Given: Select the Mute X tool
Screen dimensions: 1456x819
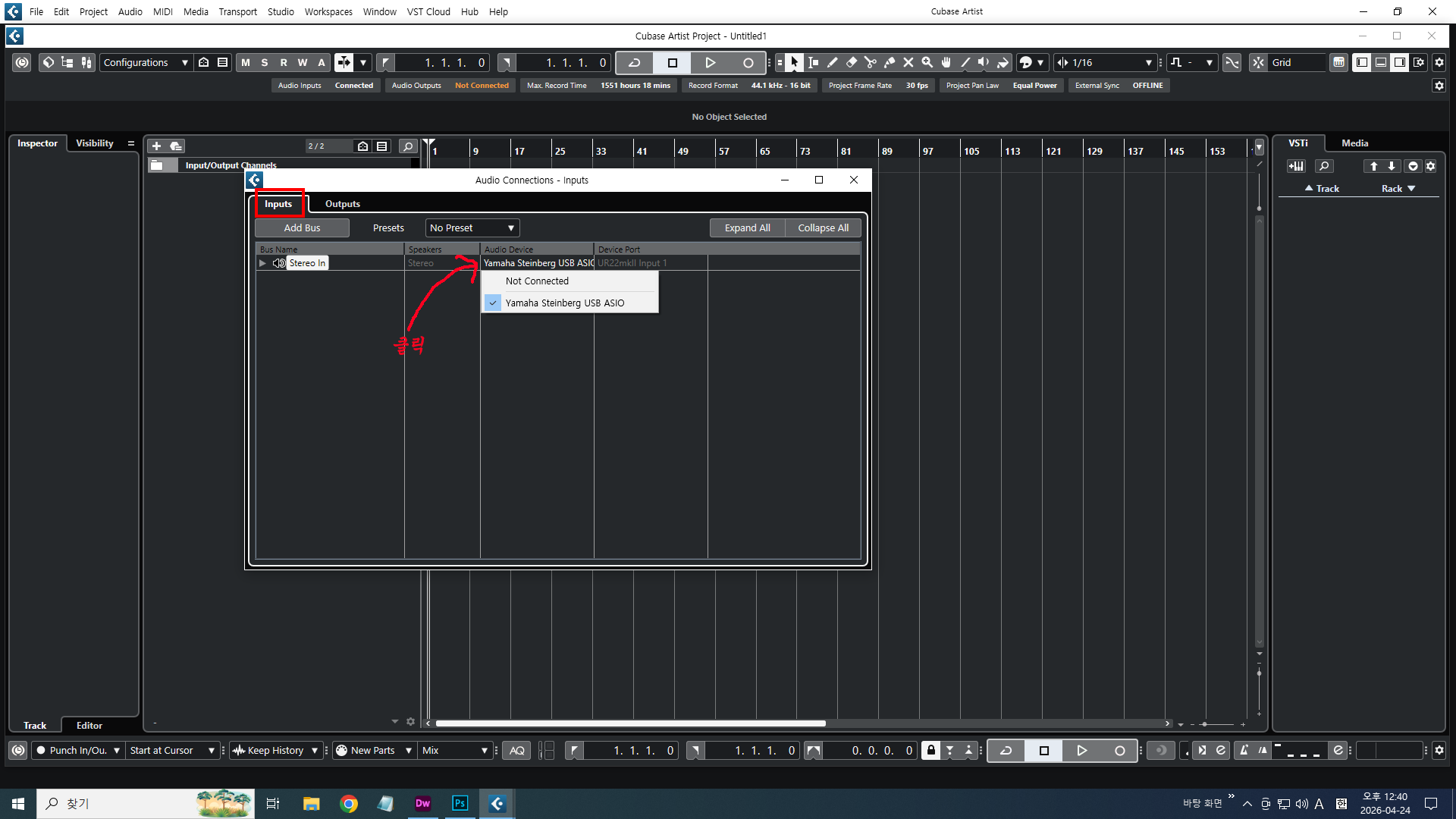Looking at the screenshot, I should pos(908,62).
